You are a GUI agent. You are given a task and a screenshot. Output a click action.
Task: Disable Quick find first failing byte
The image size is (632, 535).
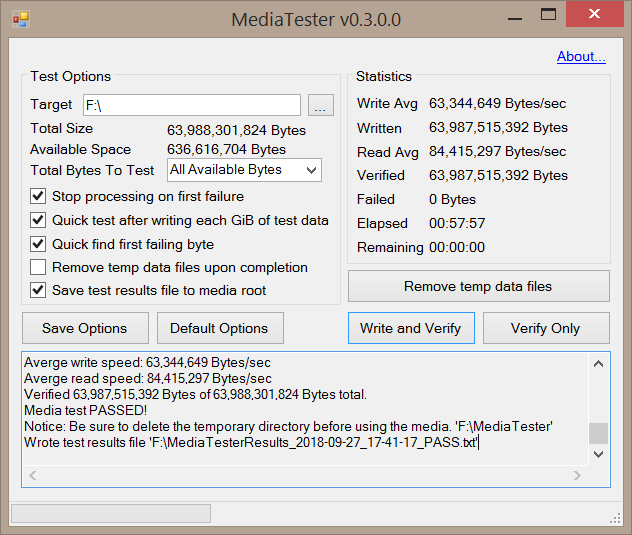point(38,244)
